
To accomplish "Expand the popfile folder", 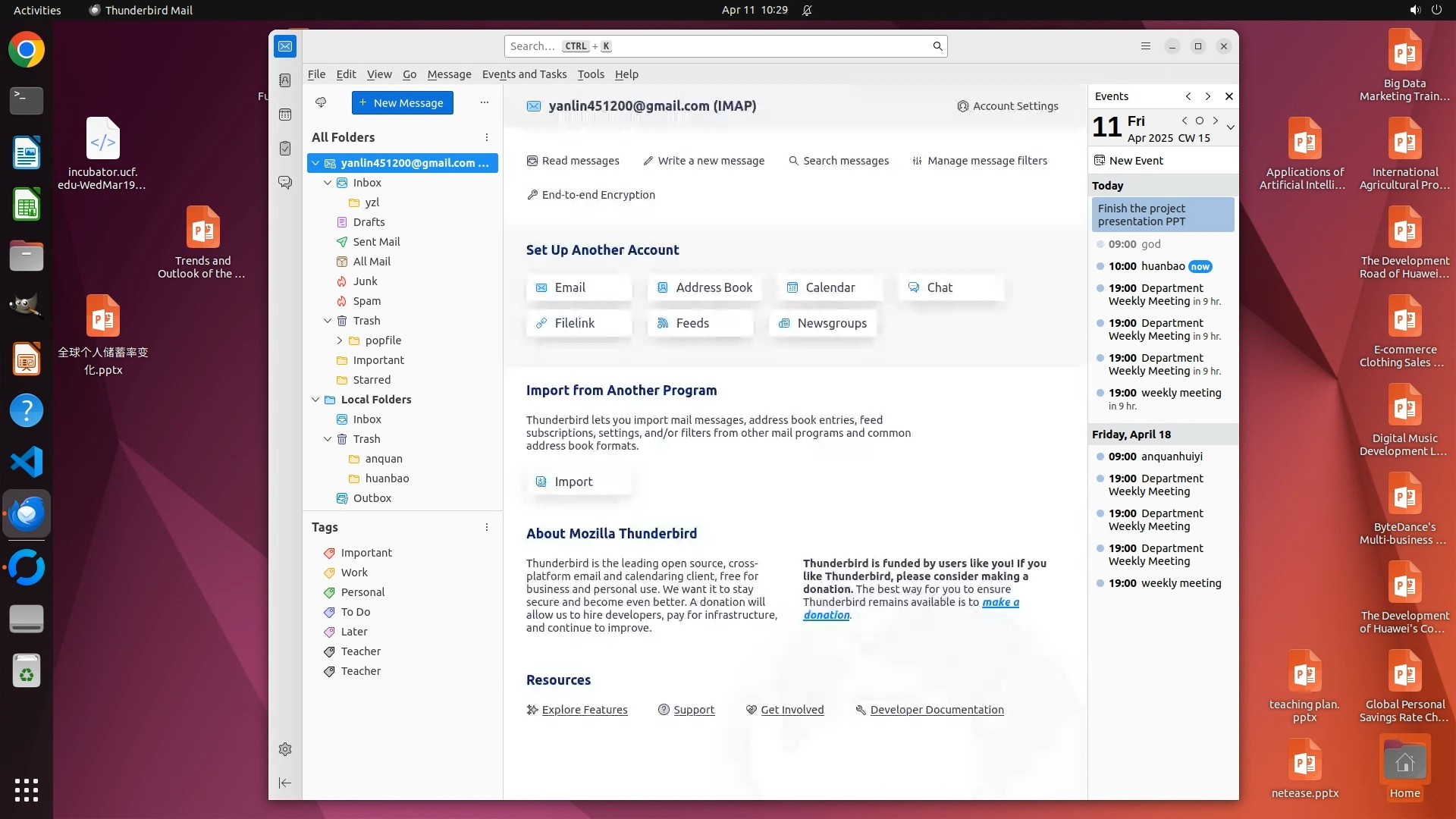I will point(340,340).
